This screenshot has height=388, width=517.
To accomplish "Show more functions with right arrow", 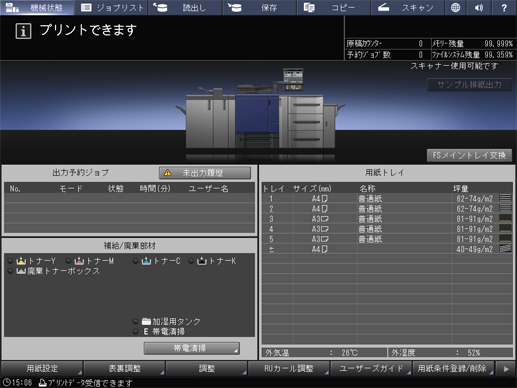I will click(x=506, y=369).
